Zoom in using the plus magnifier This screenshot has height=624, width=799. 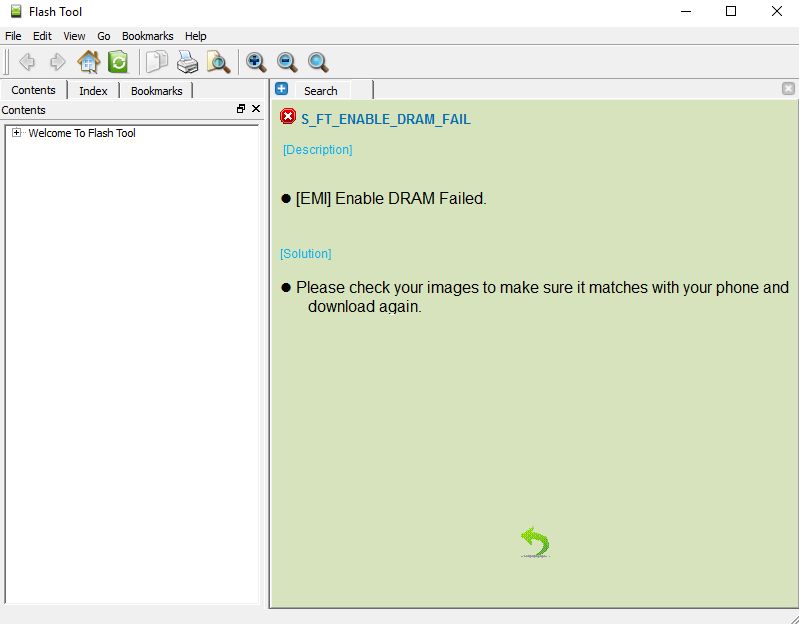click(x=256, y=62)
